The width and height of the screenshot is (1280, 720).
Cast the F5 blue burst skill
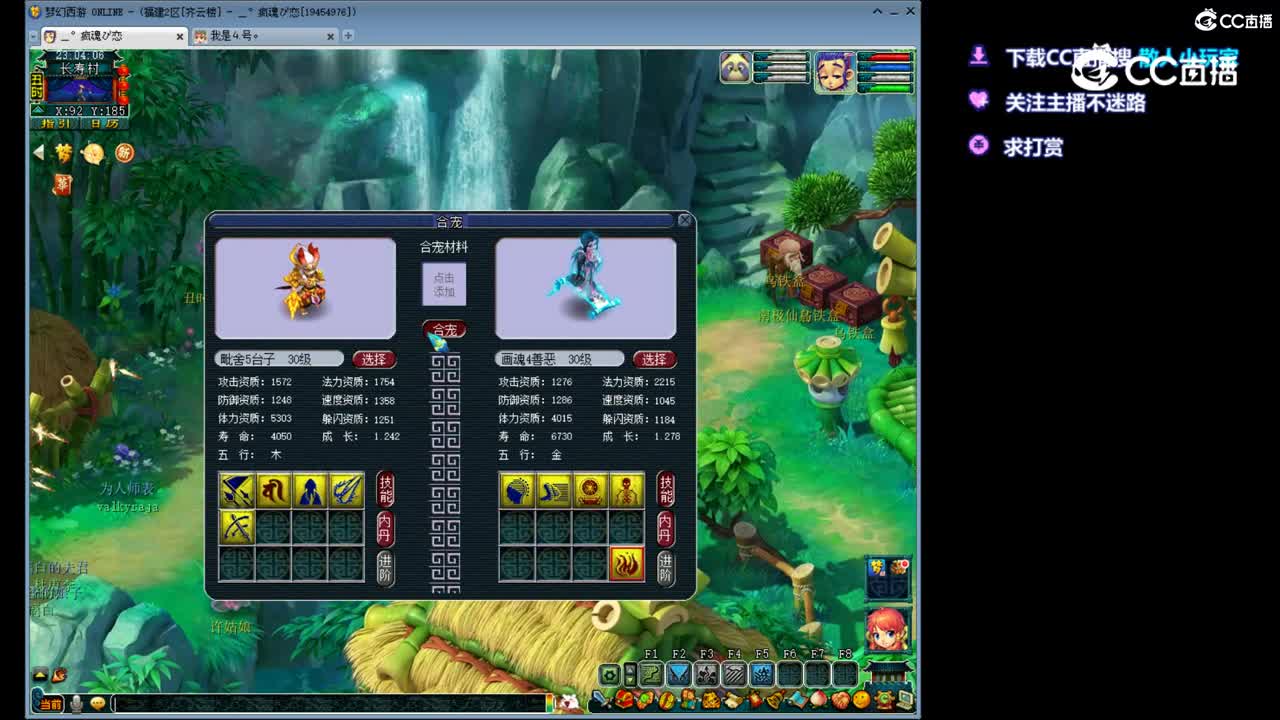762,674
